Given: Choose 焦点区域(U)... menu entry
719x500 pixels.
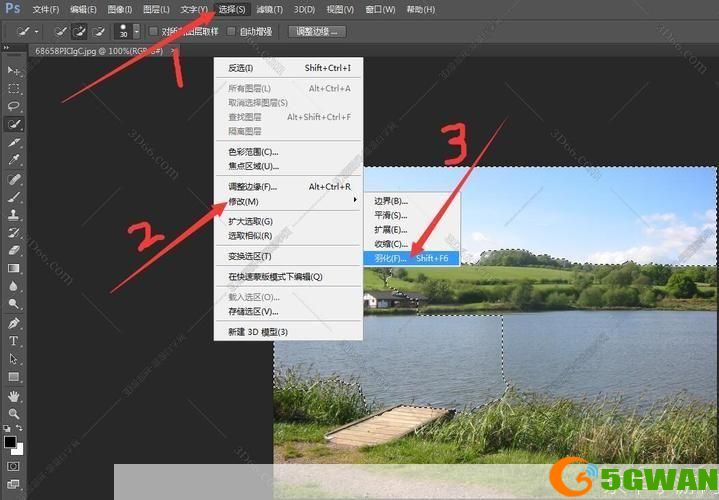Looking at the screenshot, I should (288, 166).
